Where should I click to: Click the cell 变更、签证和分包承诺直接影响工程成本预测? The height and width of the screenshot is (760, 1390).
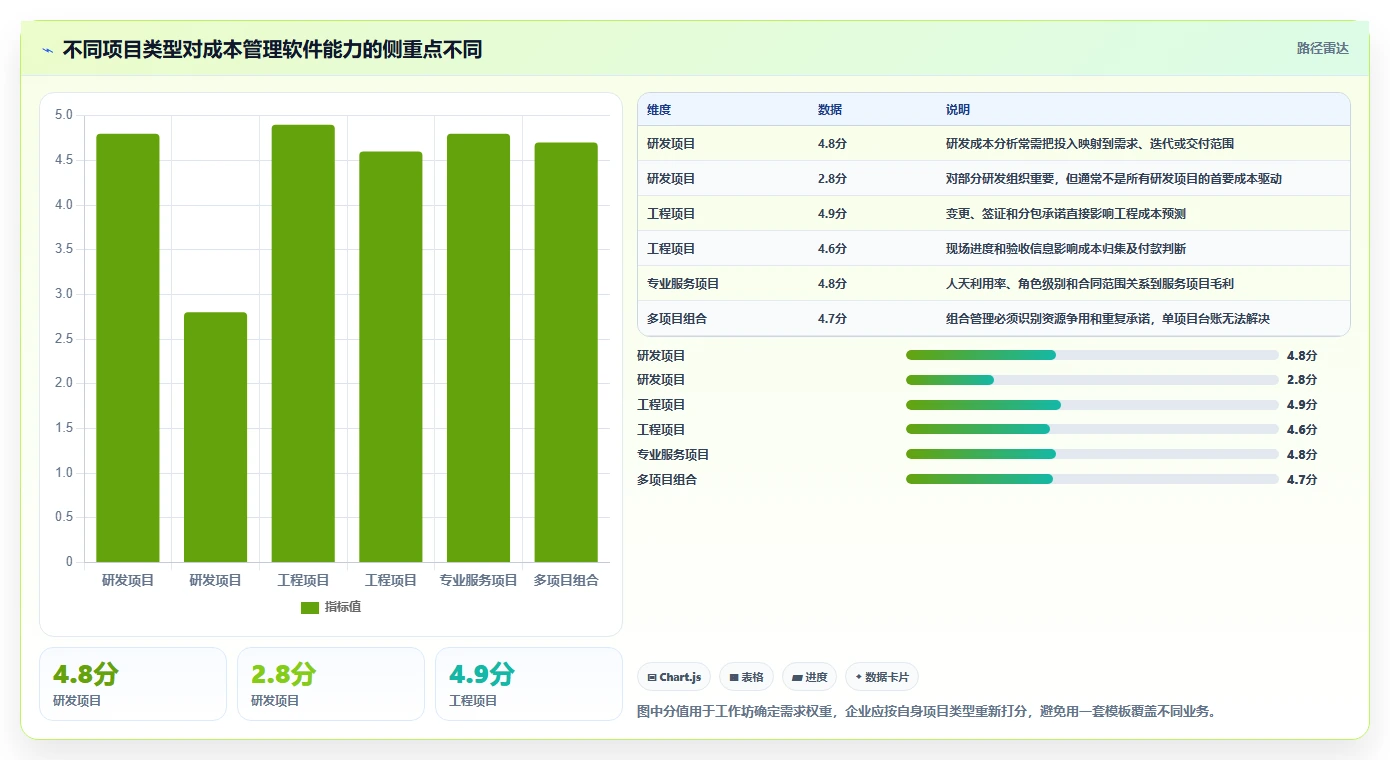pyautogui.click(x=1066, y=214)
